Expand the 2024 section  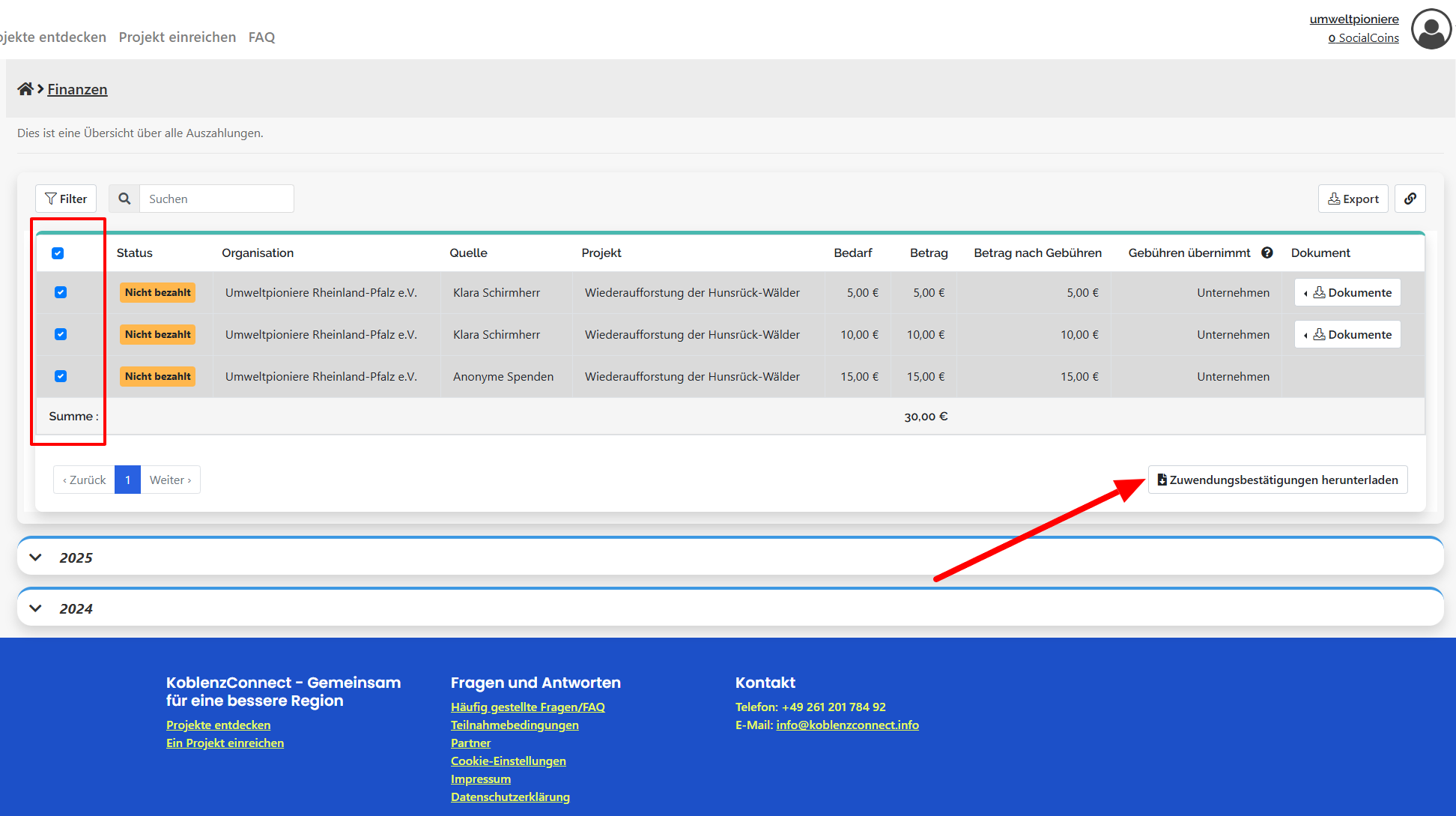35,608
